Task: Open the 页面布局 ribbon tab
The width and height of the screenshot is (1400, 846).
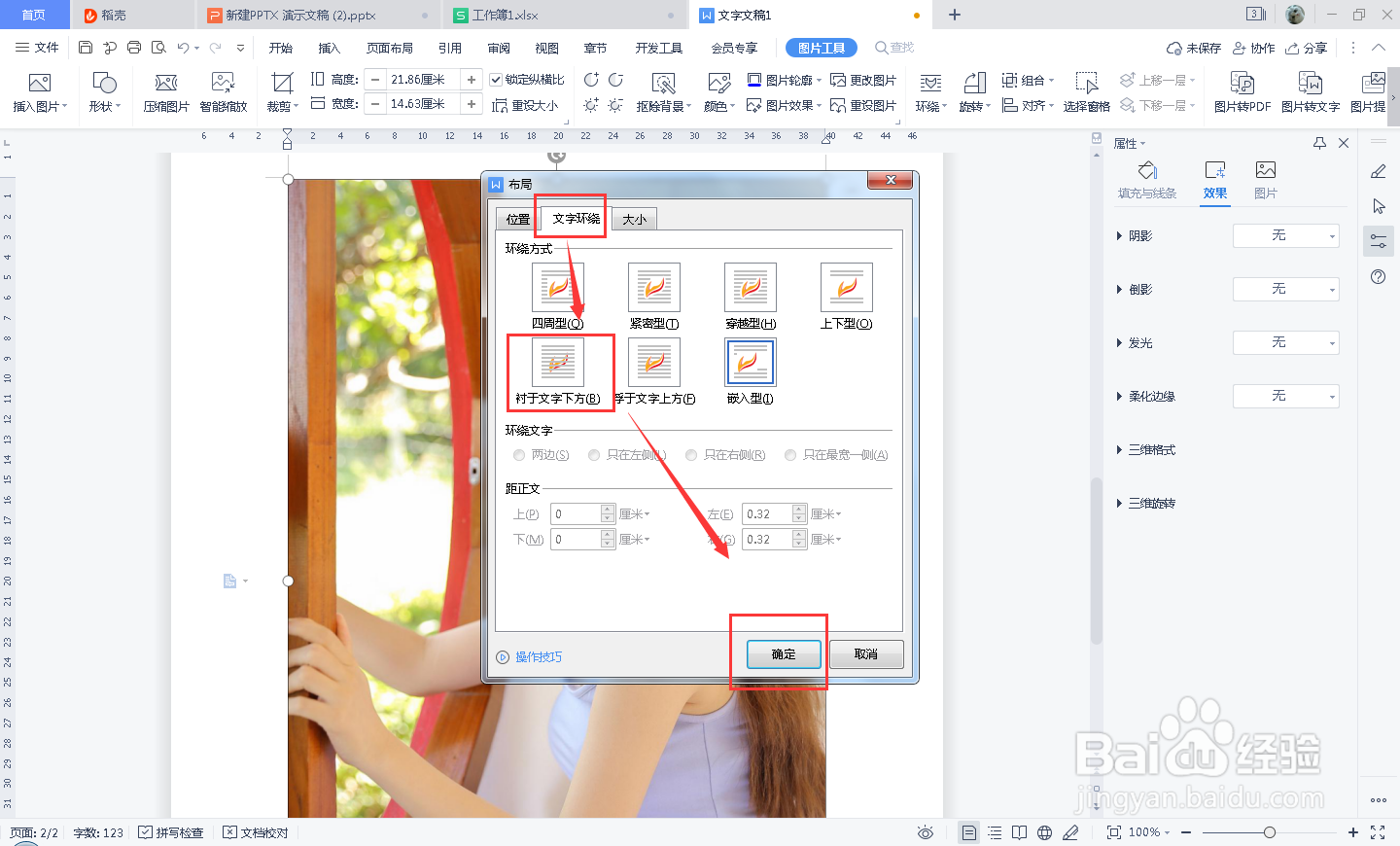Action: 390,48
